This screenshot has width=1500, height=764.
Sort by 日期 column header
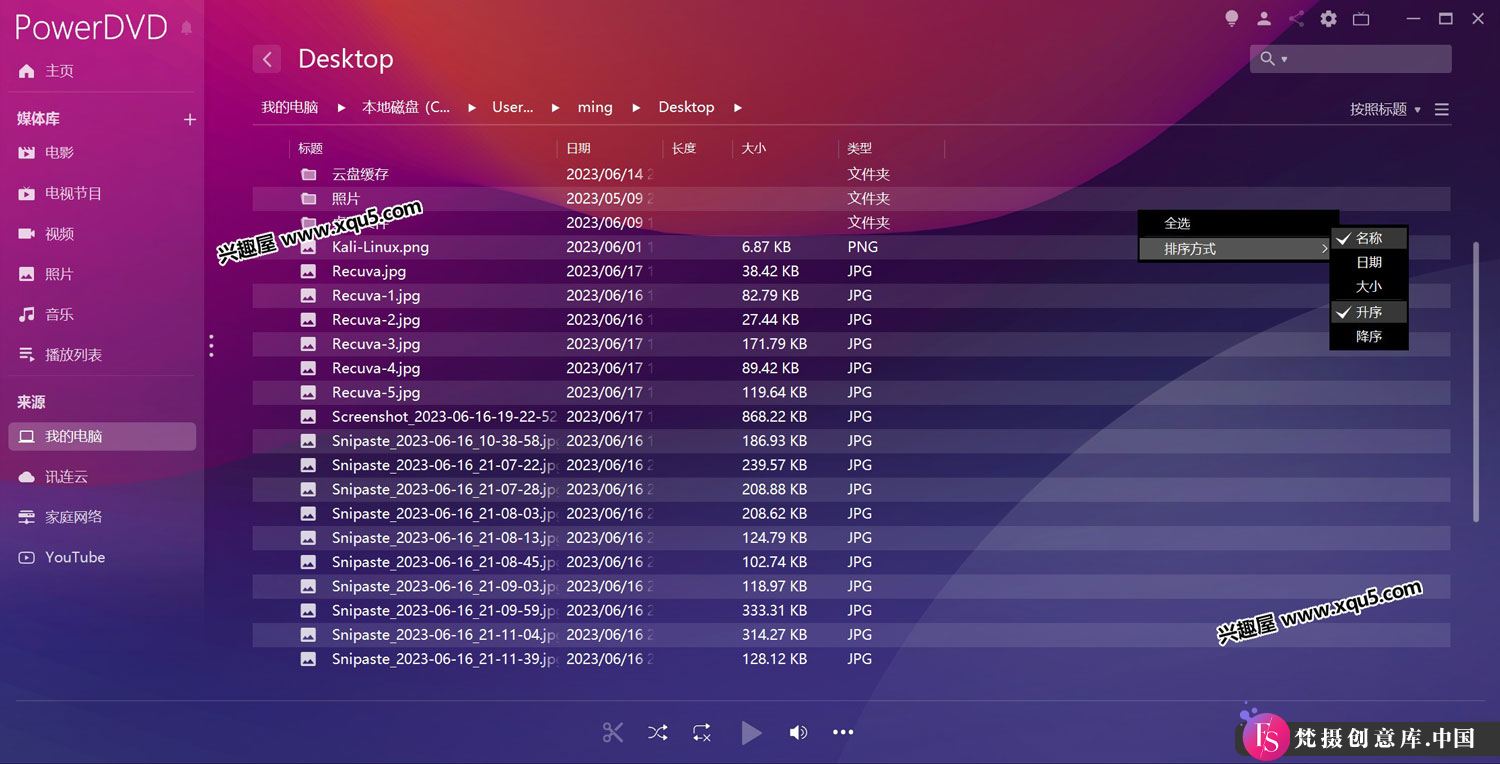(578, 148)
